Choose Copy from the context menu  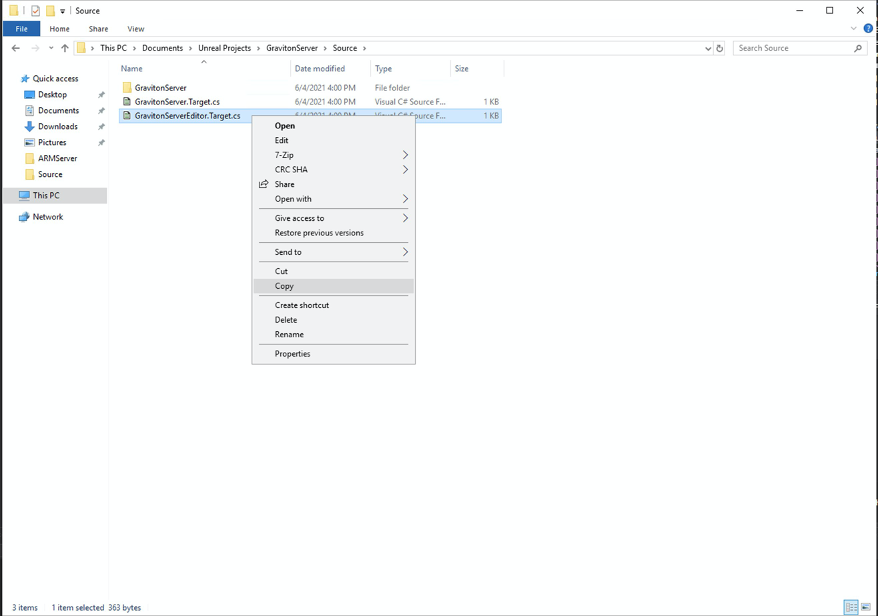click(284, 286)
